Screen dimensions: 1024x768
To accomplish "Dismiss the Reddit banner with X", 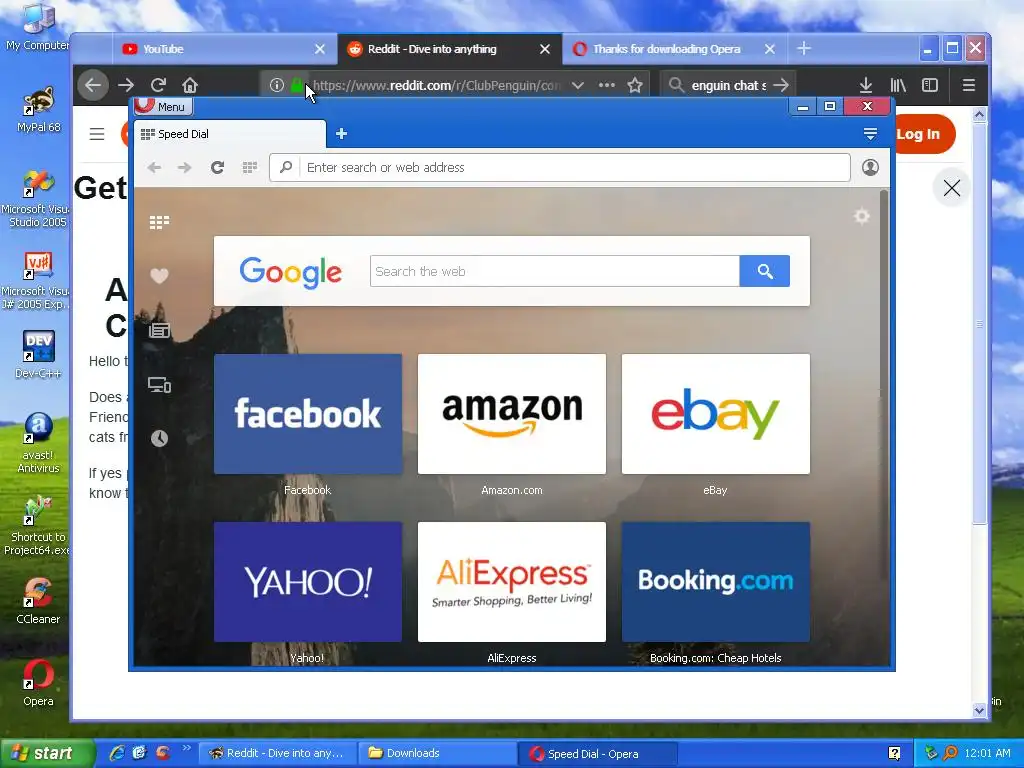I will click(x=952, y=188).
